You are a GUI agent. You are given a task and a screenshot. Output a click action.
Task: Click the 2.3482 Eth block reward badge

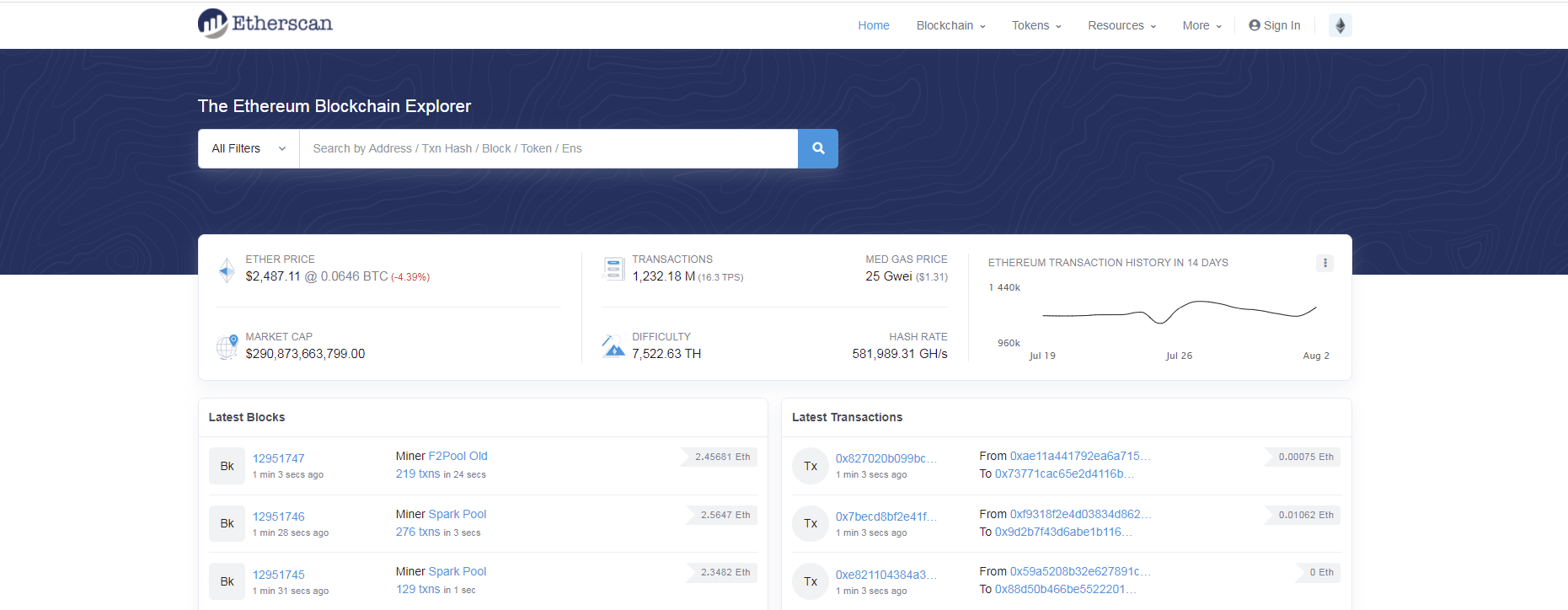click(721, 572)
